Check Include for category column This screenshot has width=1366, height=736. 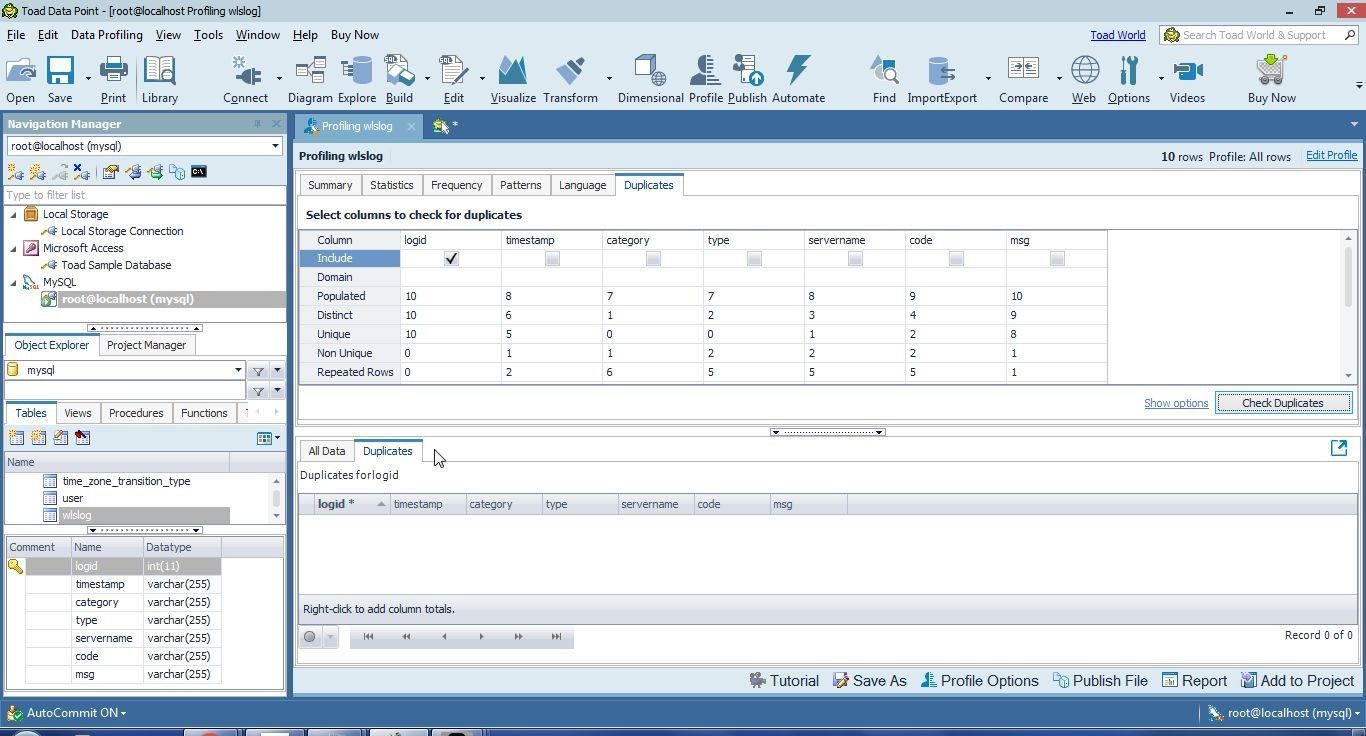click(653, 258)
